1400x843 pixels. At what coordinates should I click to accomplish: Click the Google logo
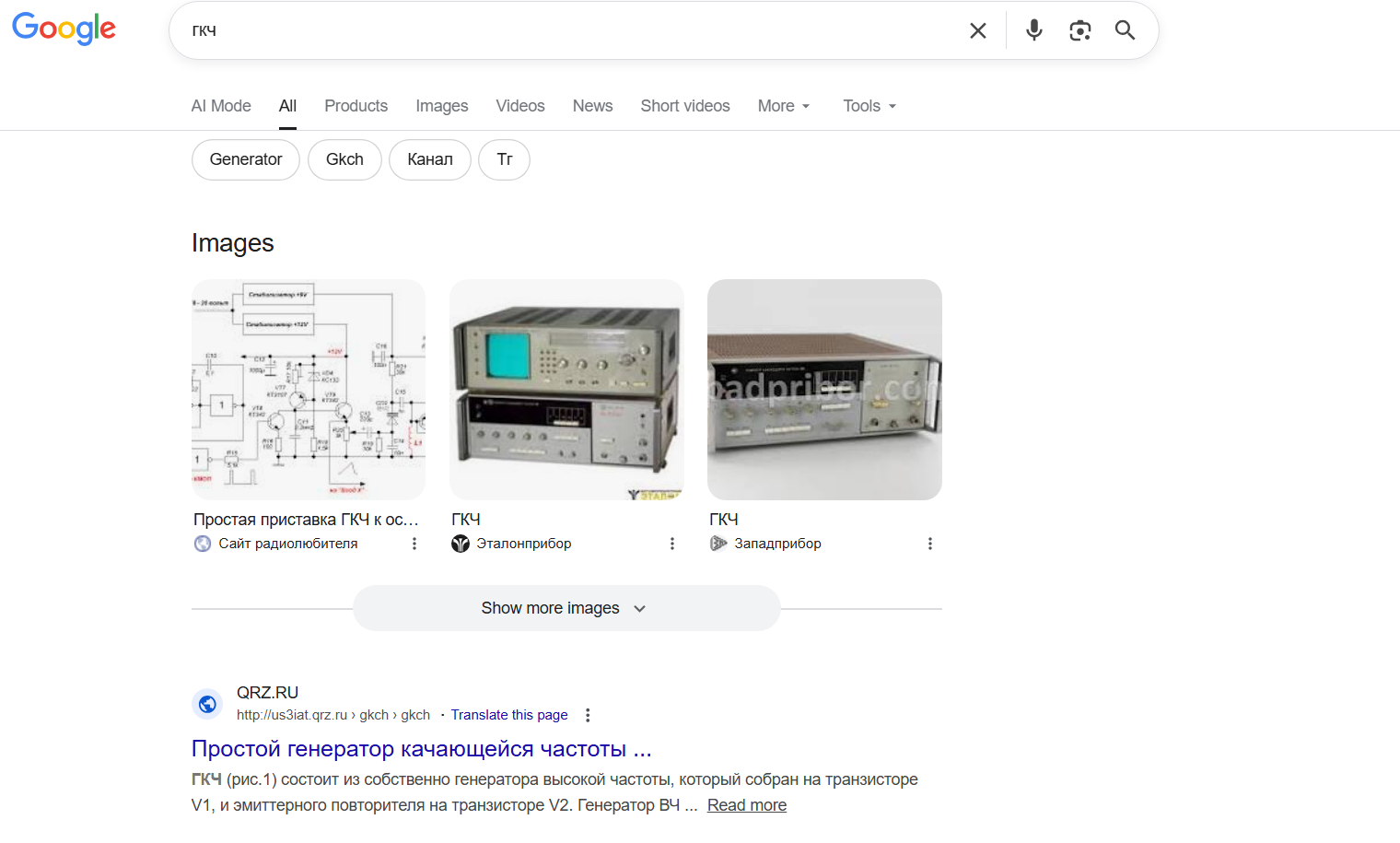(x=64, y=29)
